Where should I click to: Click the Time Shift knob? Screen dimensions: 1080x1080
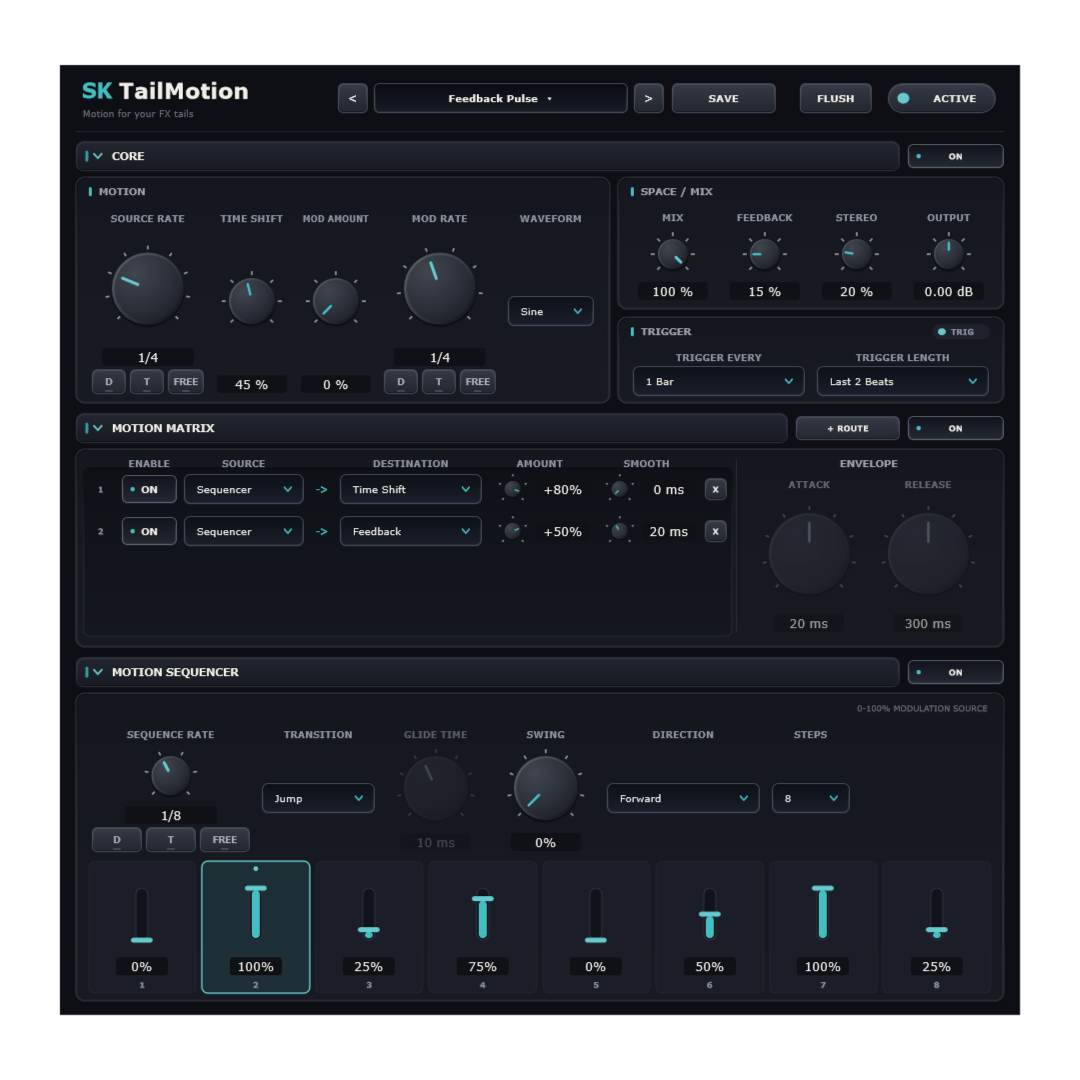click(251, 301)
